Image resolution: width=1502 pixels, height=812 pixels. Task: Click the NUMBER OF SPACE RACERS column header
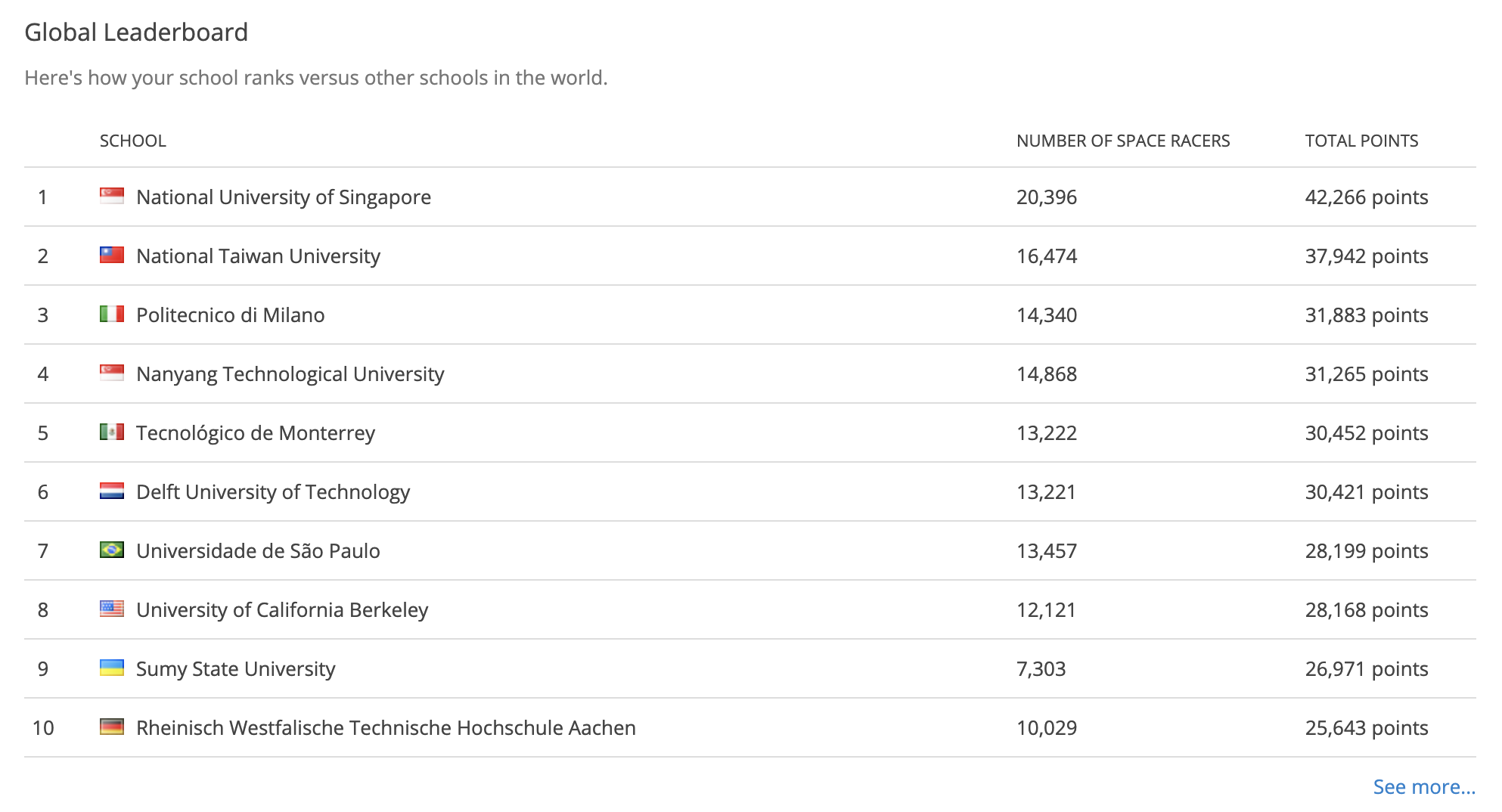[x=1123, y=141]
